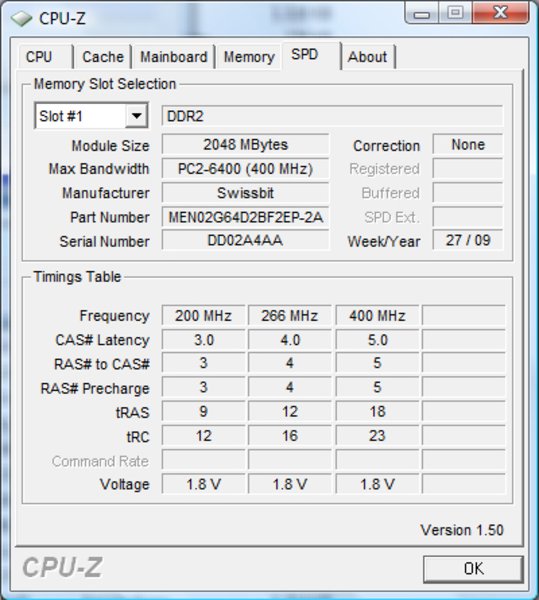Click the Voltage 1.8 V cell under 200 MHz
The image size is (539, 600).
[203, 484]
